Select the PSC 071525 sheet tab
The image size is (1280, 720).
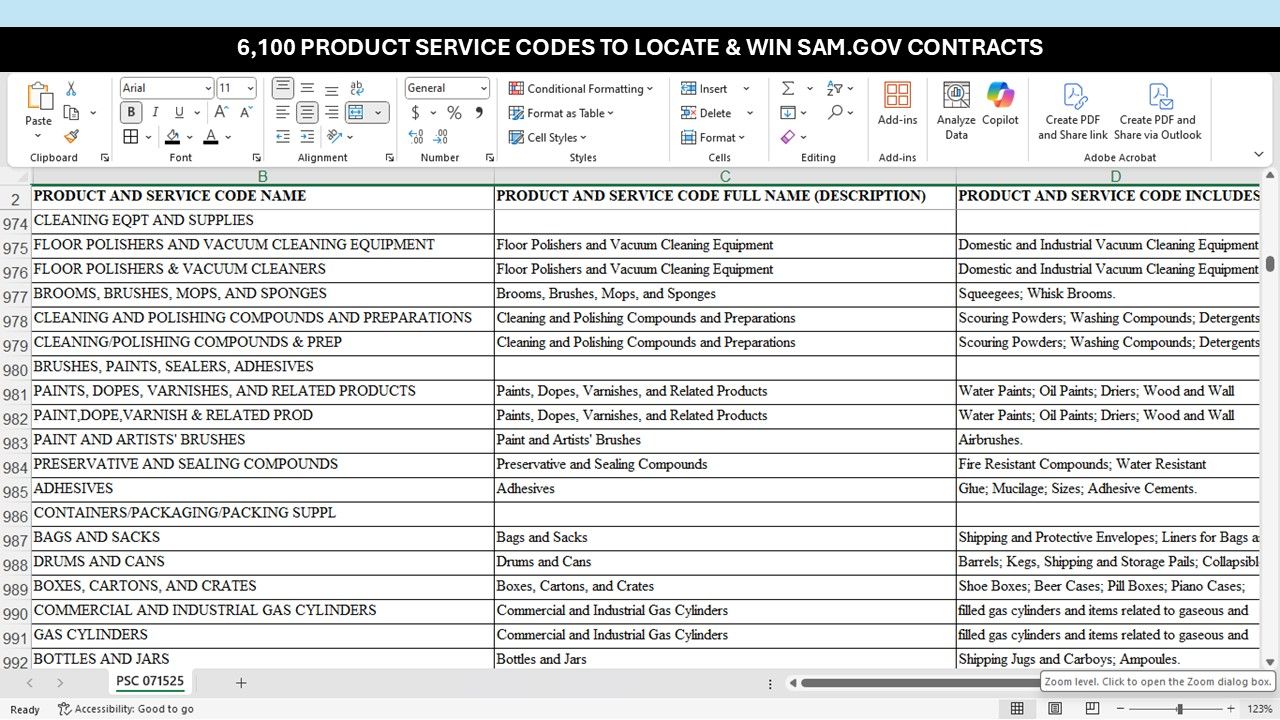tap(150, 682)
